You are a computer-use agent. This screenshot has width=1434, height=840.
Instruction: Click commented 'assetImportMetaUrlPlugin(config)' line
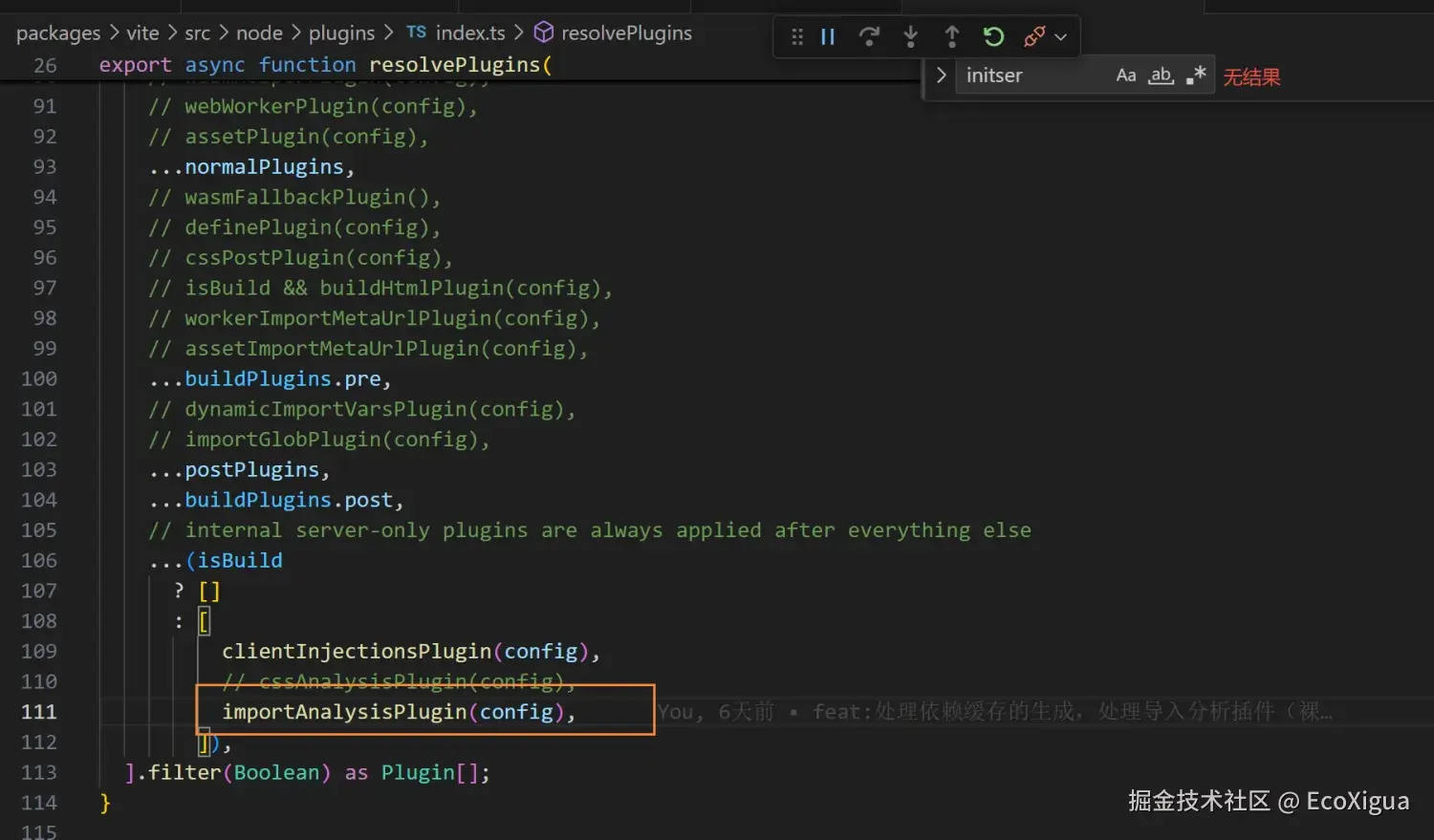click(x=368, y=349)
